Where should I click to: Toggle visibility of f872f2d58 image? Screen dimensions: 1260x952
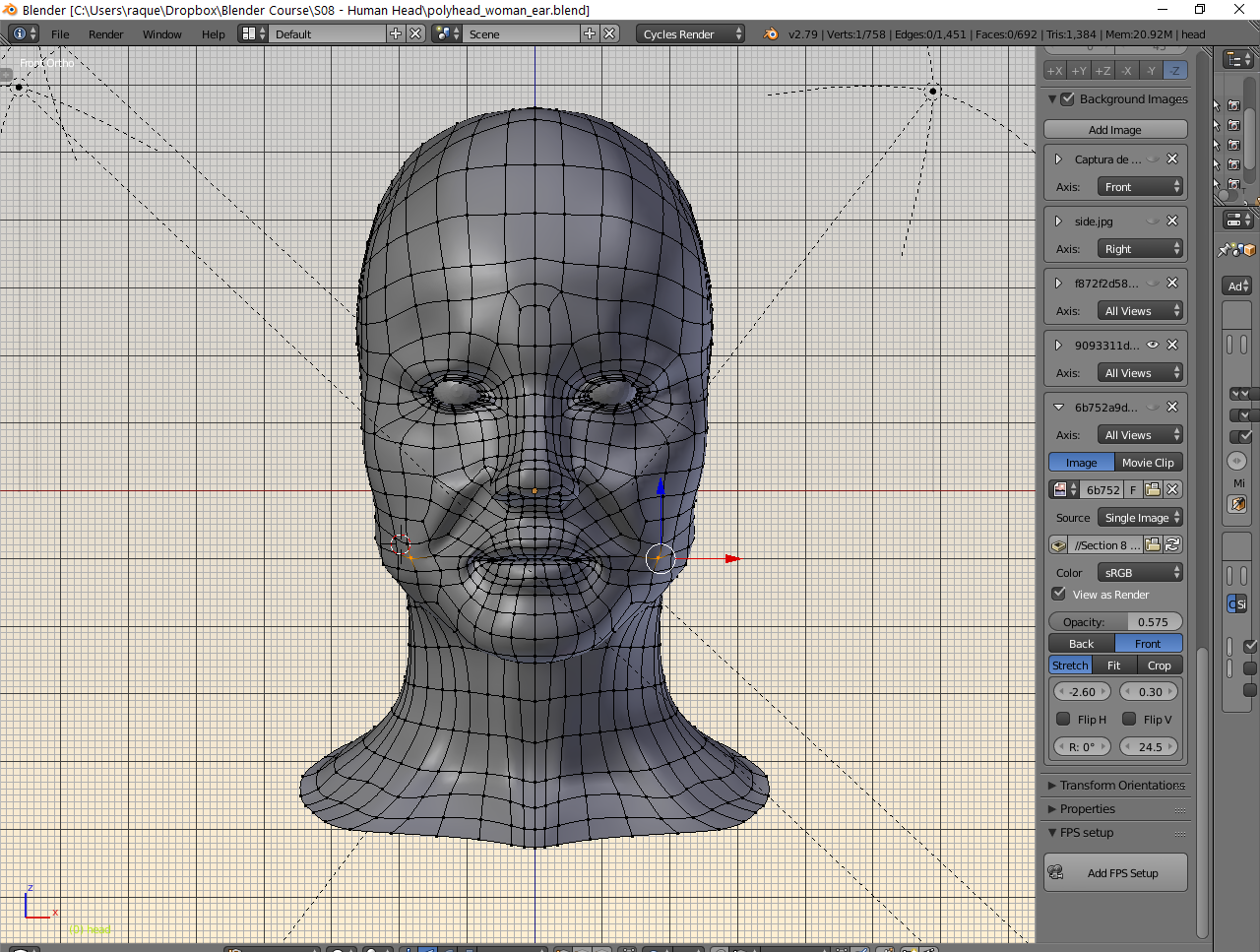pos(1153,283)
